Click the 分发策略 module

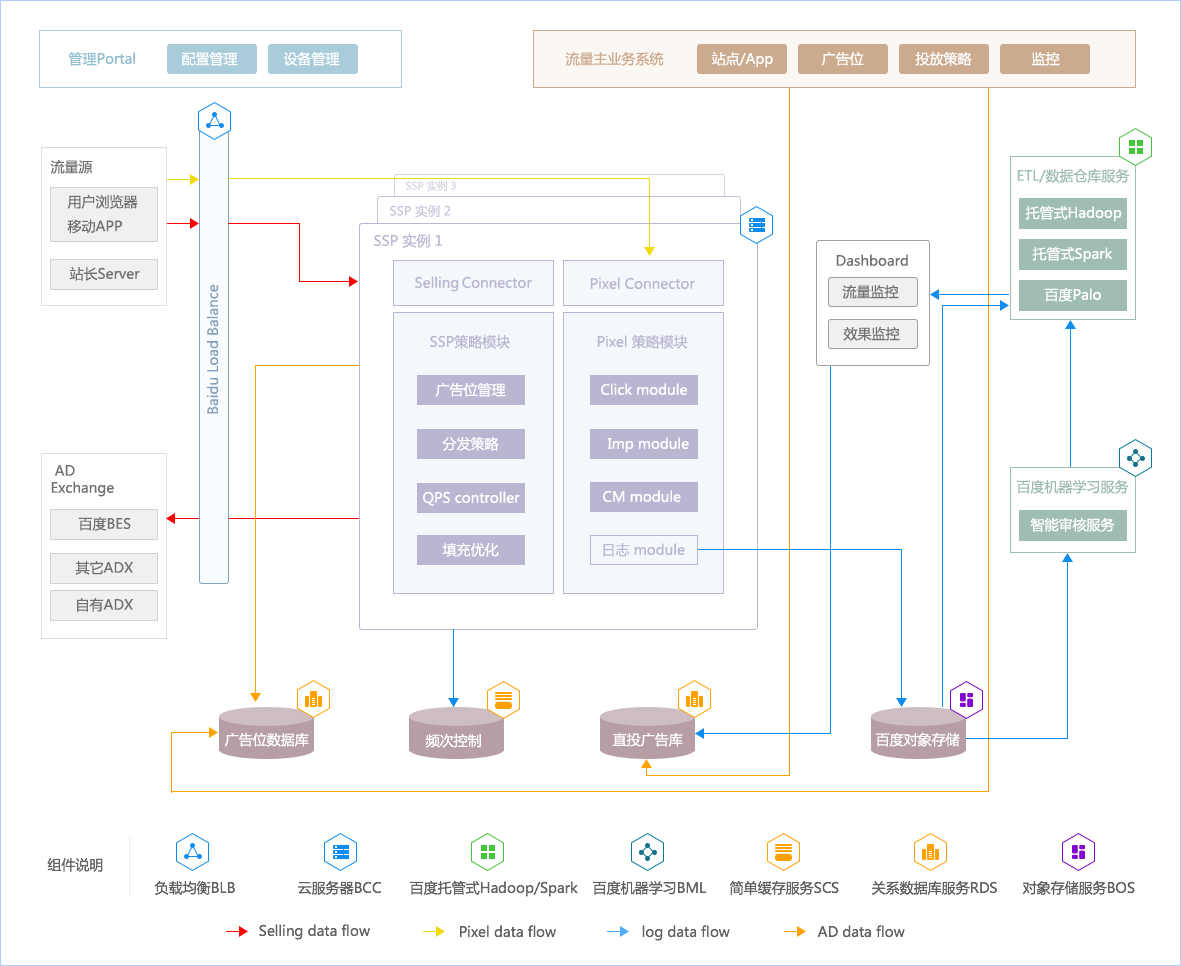(471, 444)
